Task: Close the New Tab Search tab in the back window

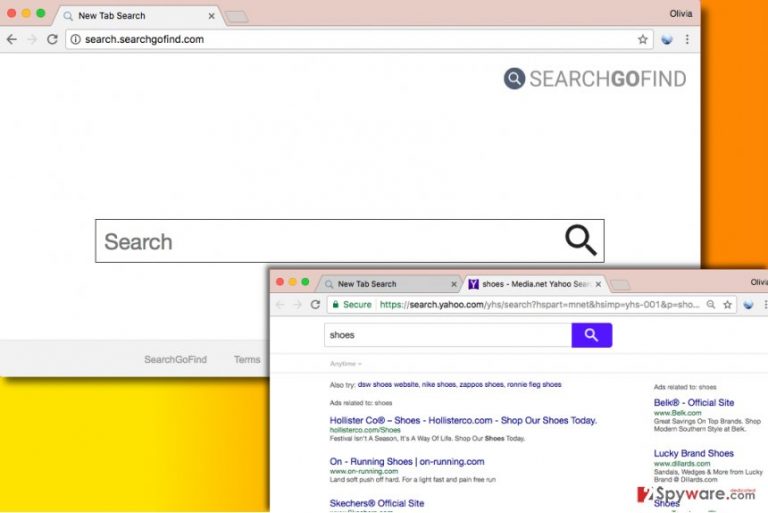Action: click(212, 16)
